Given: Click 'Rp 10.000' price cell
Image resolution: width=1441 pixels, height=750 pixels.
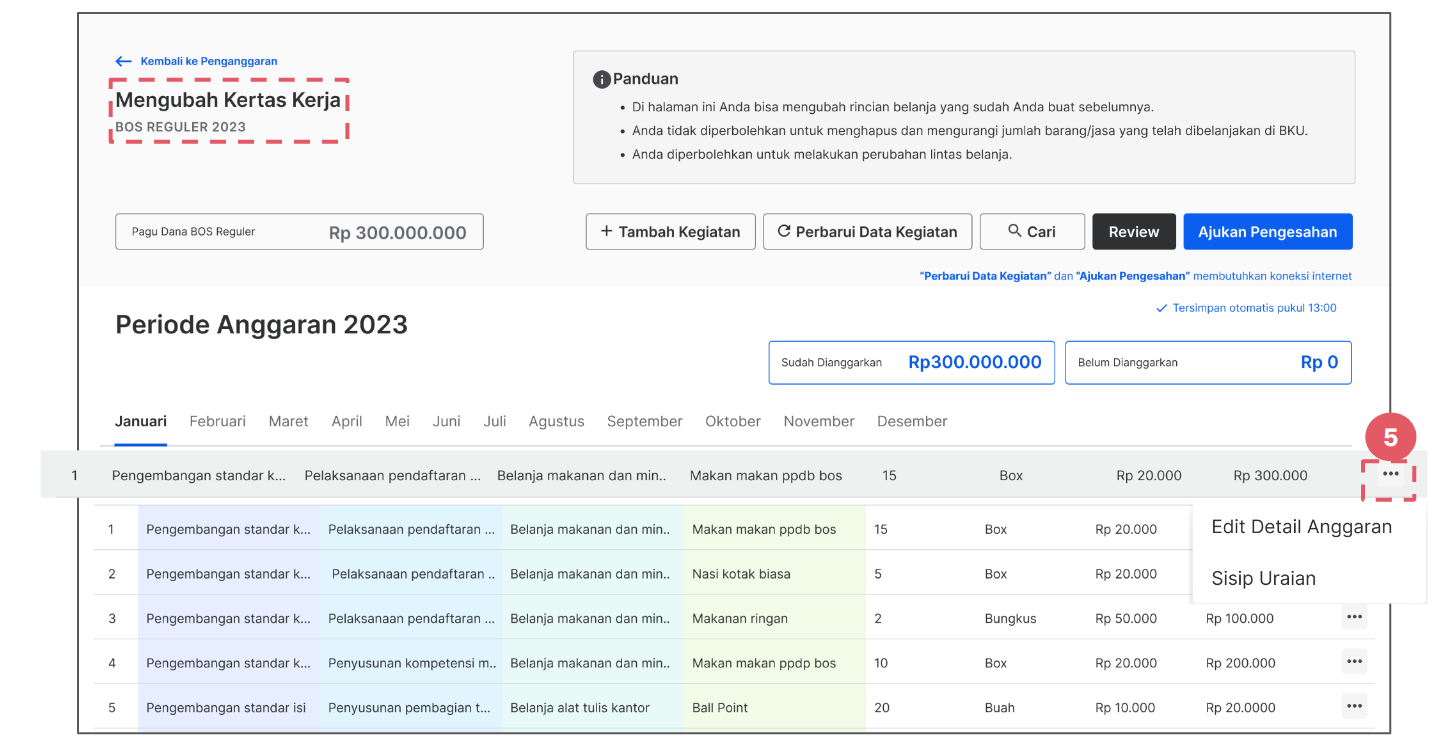Looking at the screenshot, I should 1126,707.
